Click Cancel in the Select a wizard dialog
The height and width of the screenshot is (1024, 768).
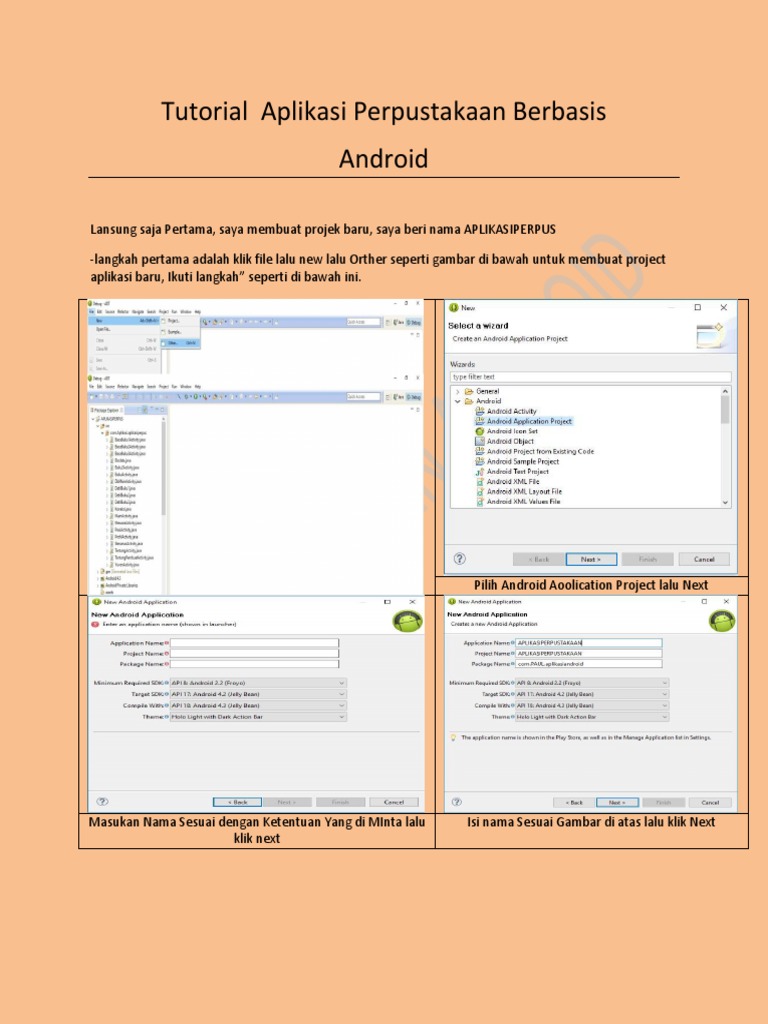pos(704,560)
